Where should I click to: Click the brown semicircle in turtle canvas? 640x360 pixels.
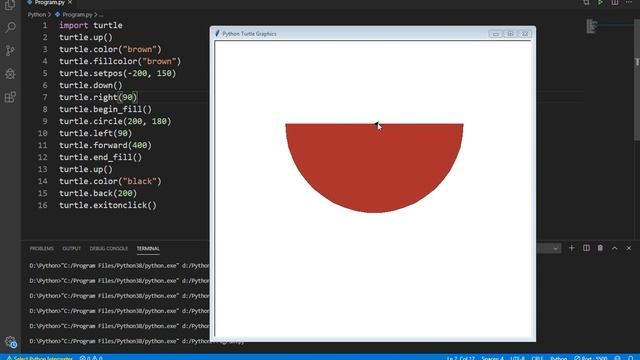pos(374,168)
